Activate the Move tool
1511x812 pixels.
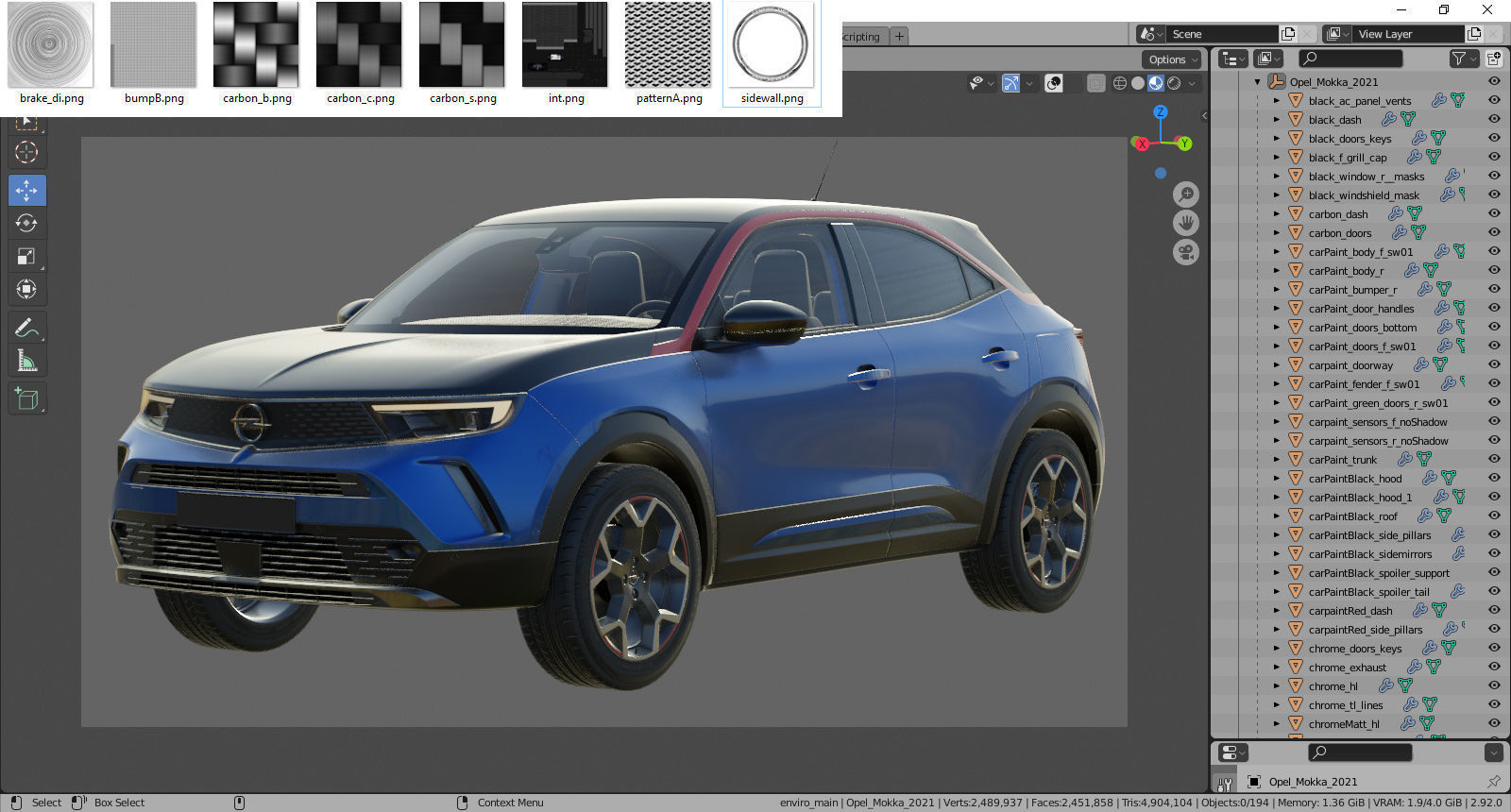click(x=26, y=190)
